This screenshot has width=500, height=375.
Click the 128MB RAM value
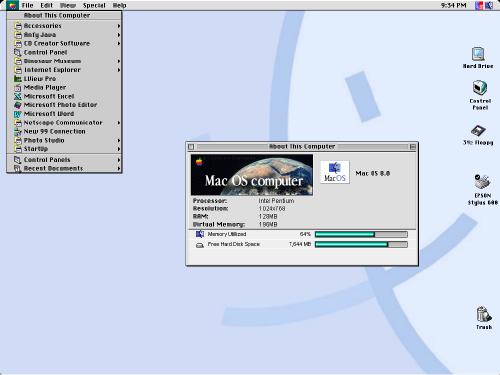268,217
